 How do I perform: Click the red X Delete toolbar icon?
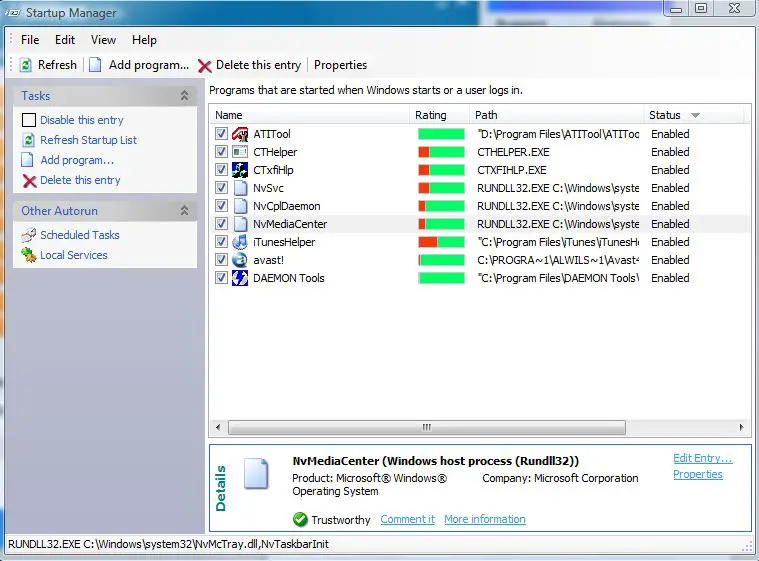(205, 66)
